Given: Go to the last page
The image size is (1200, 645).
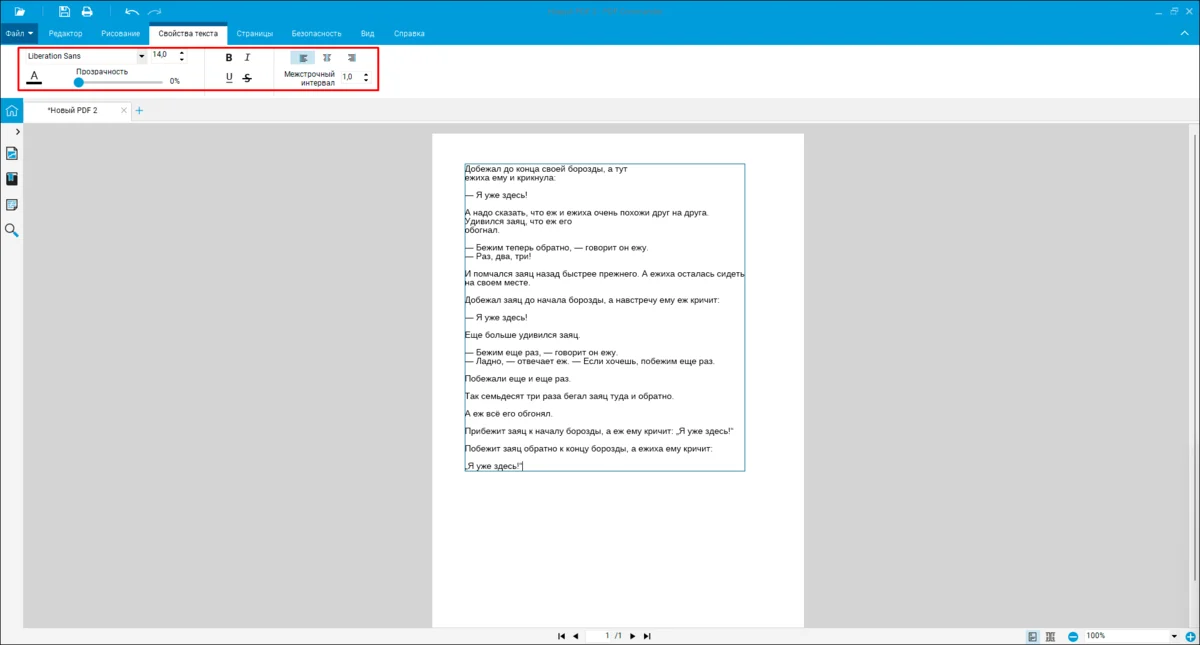Looking at the screenshot, I should pyautogui.click(x=647, y=636).
